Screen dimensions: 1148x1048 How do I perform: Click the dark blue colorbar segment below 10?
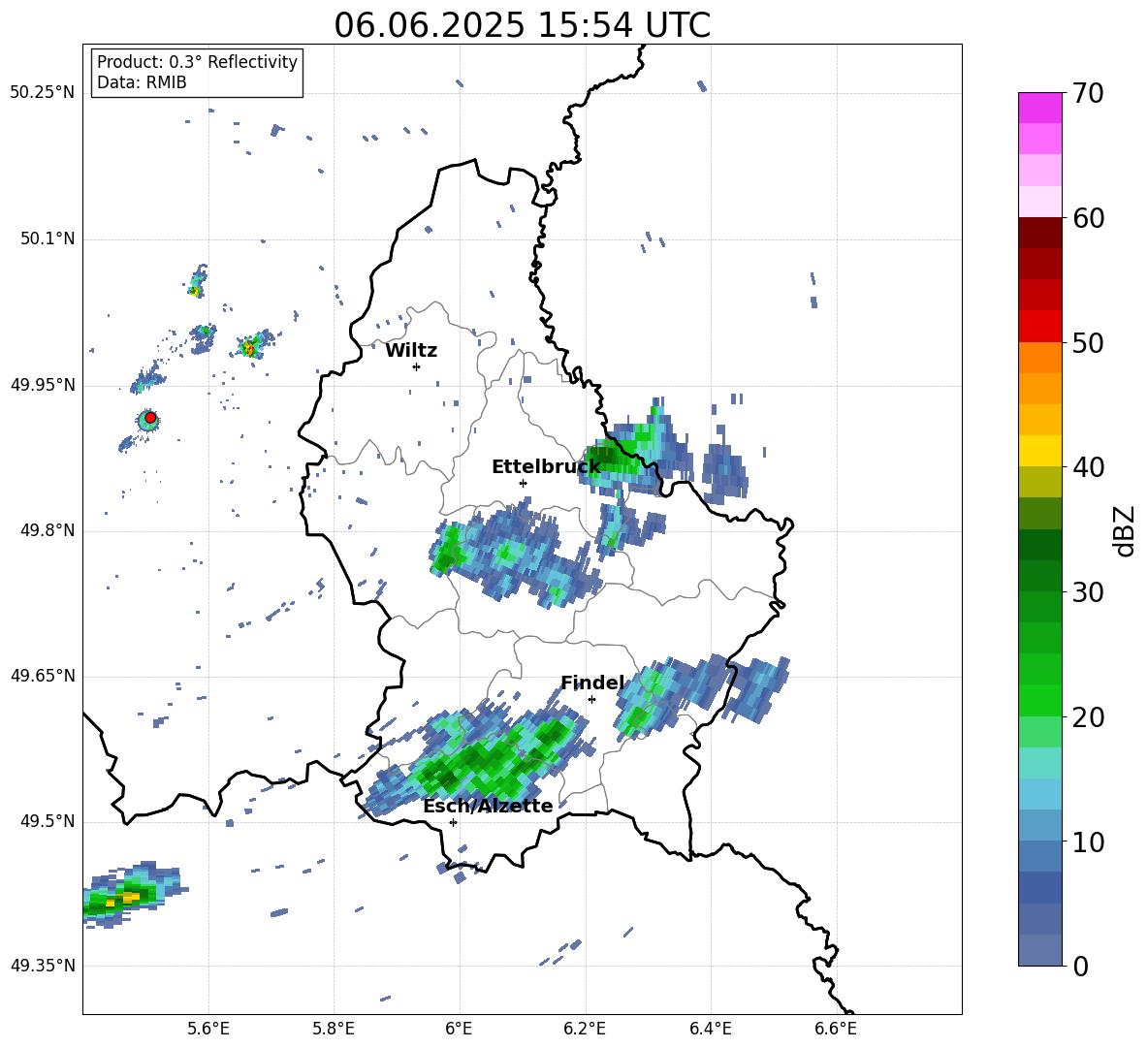(1039, 887)
